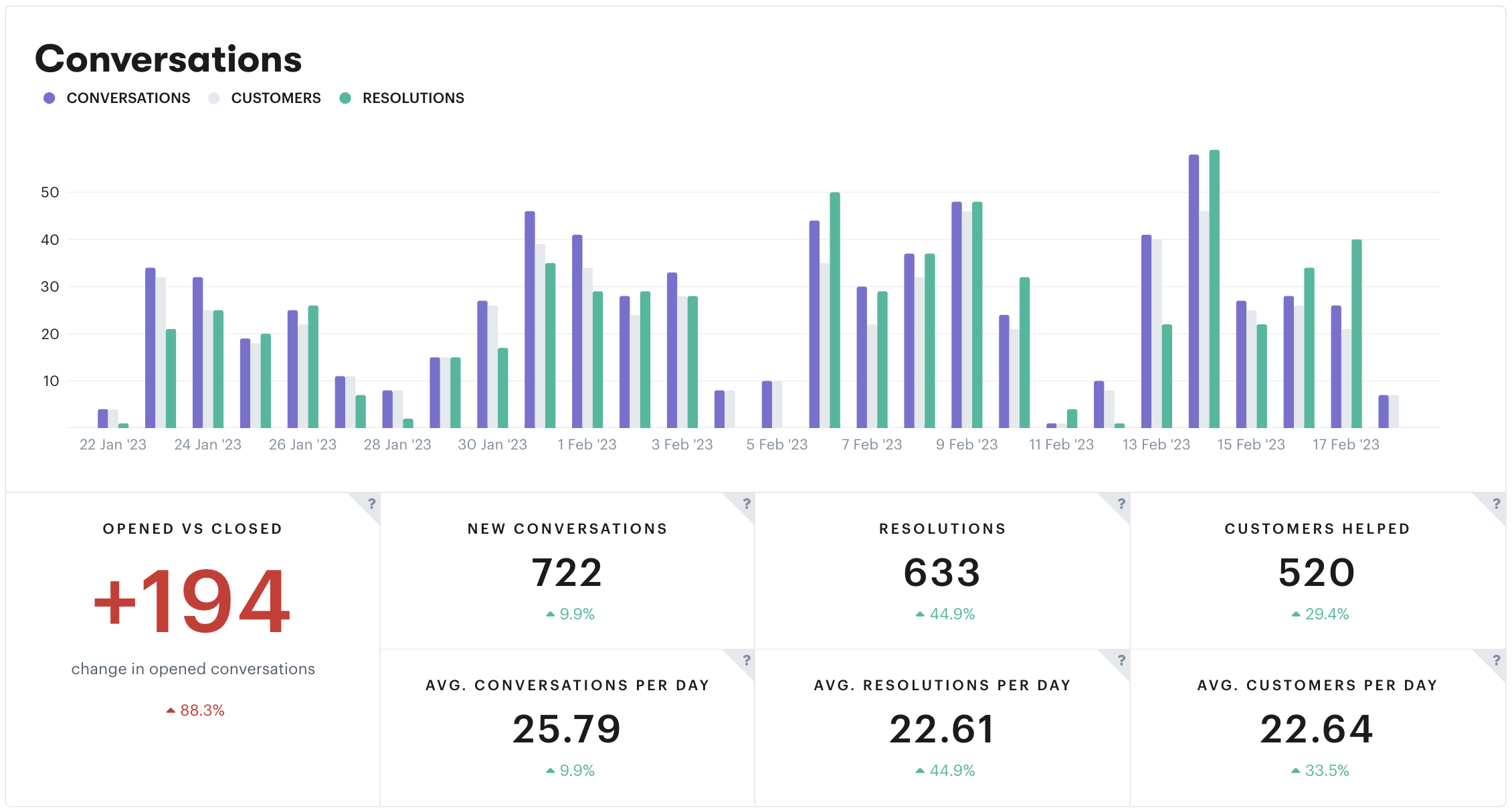Open help icon on Avg. Conversations Per Day card
The height and width of the screenshot is (812, 1512).
coord(747,660)
